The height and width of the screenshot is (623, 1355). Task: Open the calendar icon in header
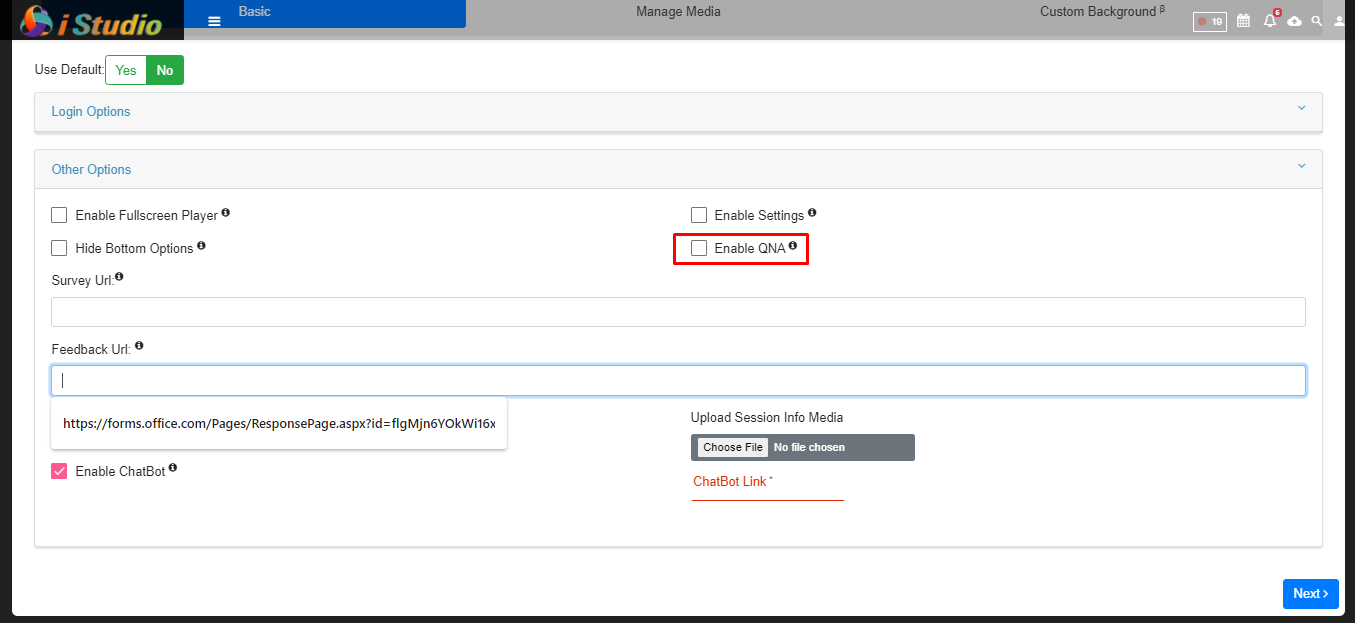coord(1244,21)
